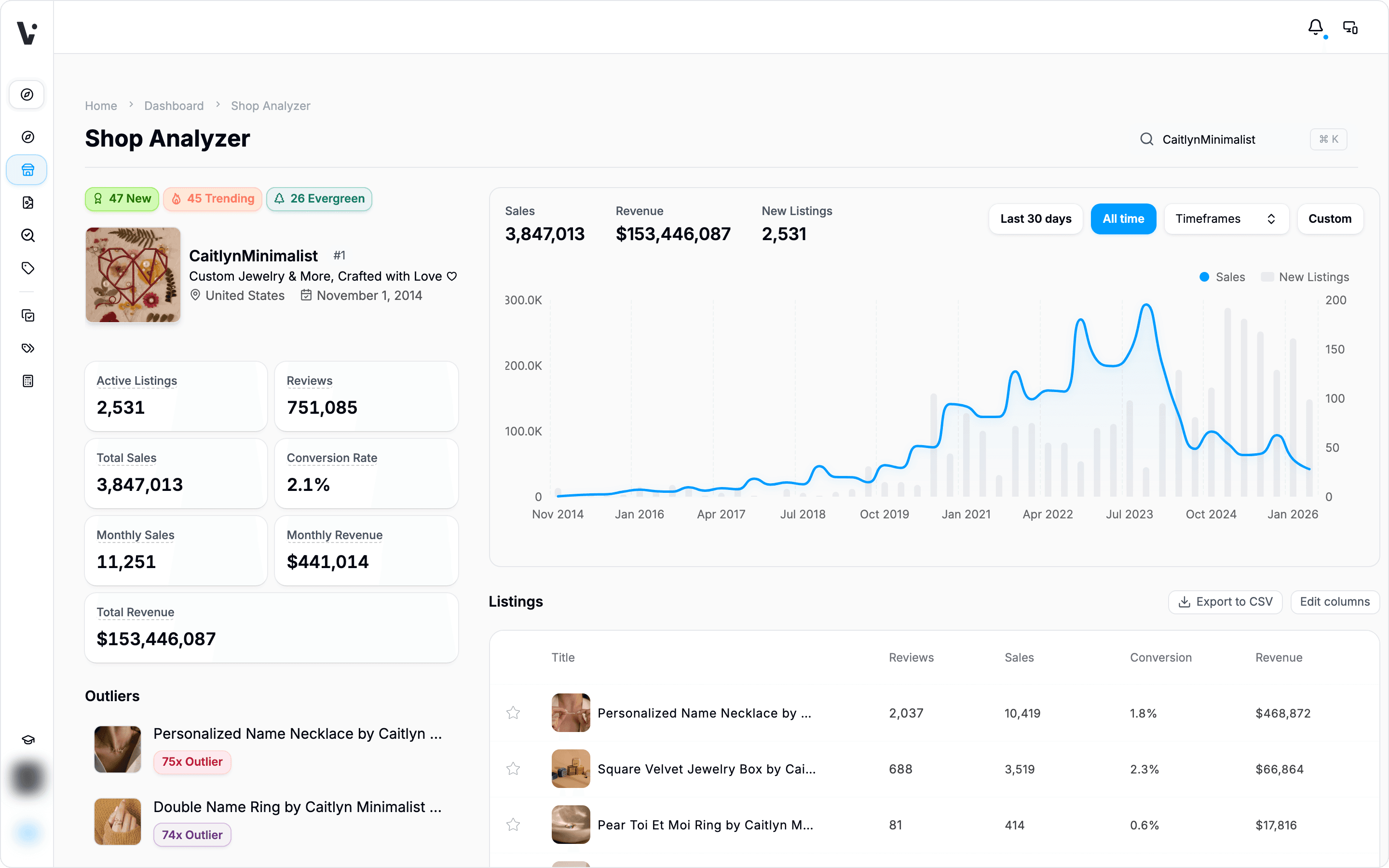The height and width of the screenshot is (868, 1389).
Task: Click the blurred user avatar in sidebar
Action: click(27, 778)
